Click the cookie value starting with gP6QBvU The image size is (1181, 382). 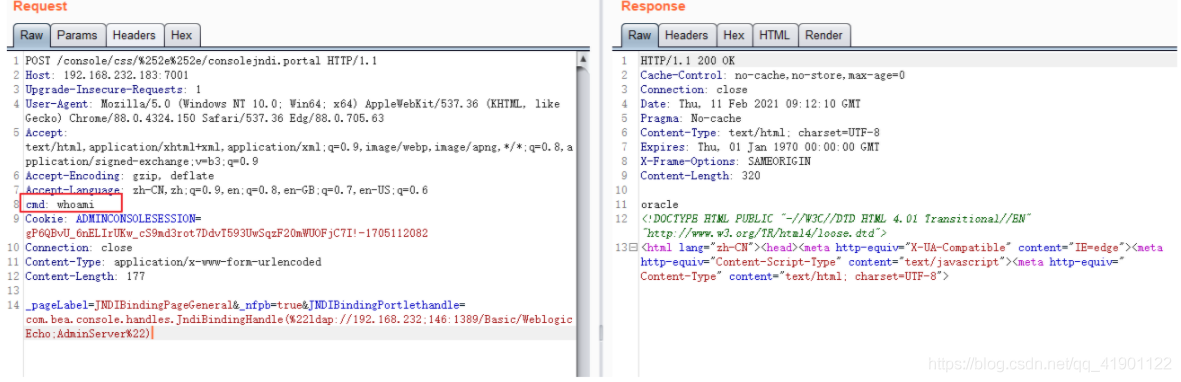pyautogui.click(x=227, y=233)
